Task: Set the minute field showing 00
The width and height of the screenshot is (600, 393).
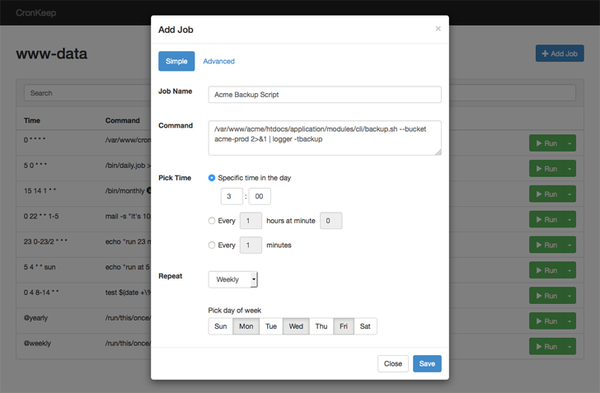Action: [x=259, y=196]
